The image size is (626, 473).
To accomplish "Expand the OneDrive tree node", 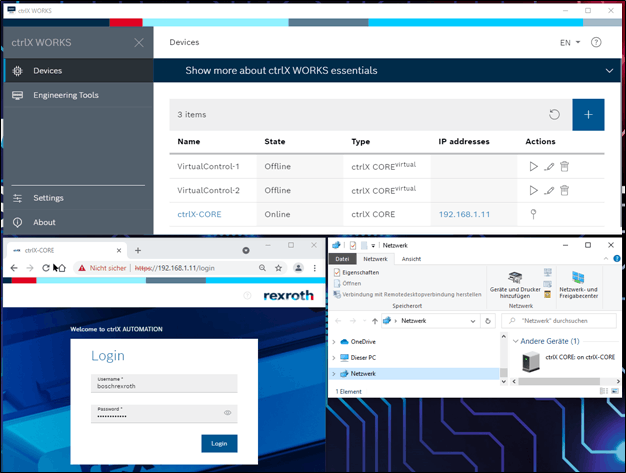I will click(334, 342).
